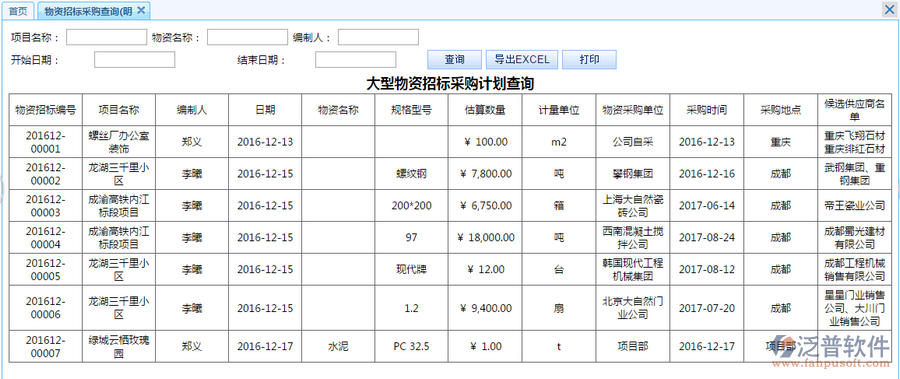Click the 物资招标编号 column header
This screenshot has width=900, height=379.
(46, 110)
